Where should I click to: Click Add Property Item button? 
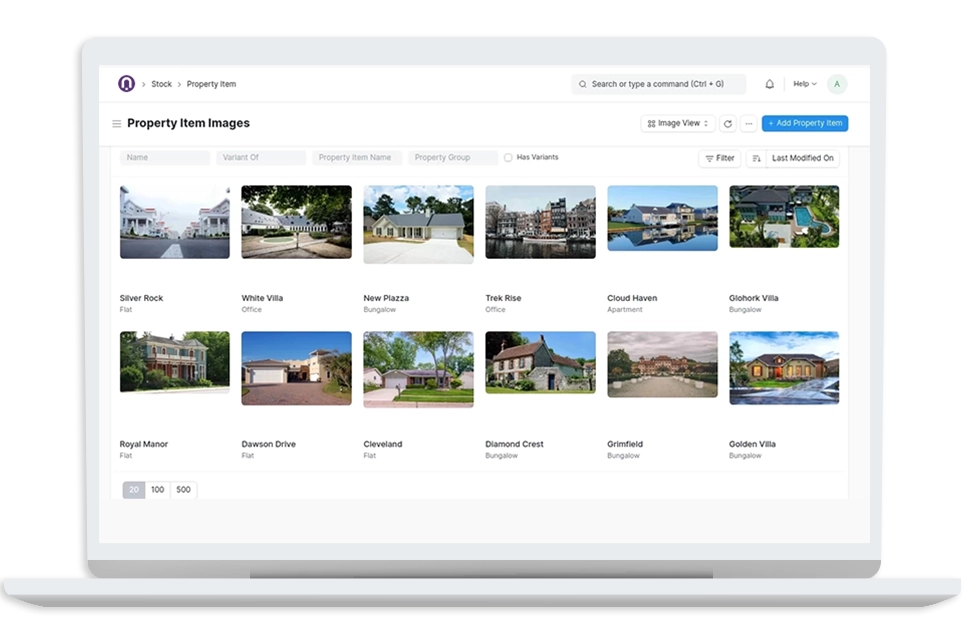(804, 124)
